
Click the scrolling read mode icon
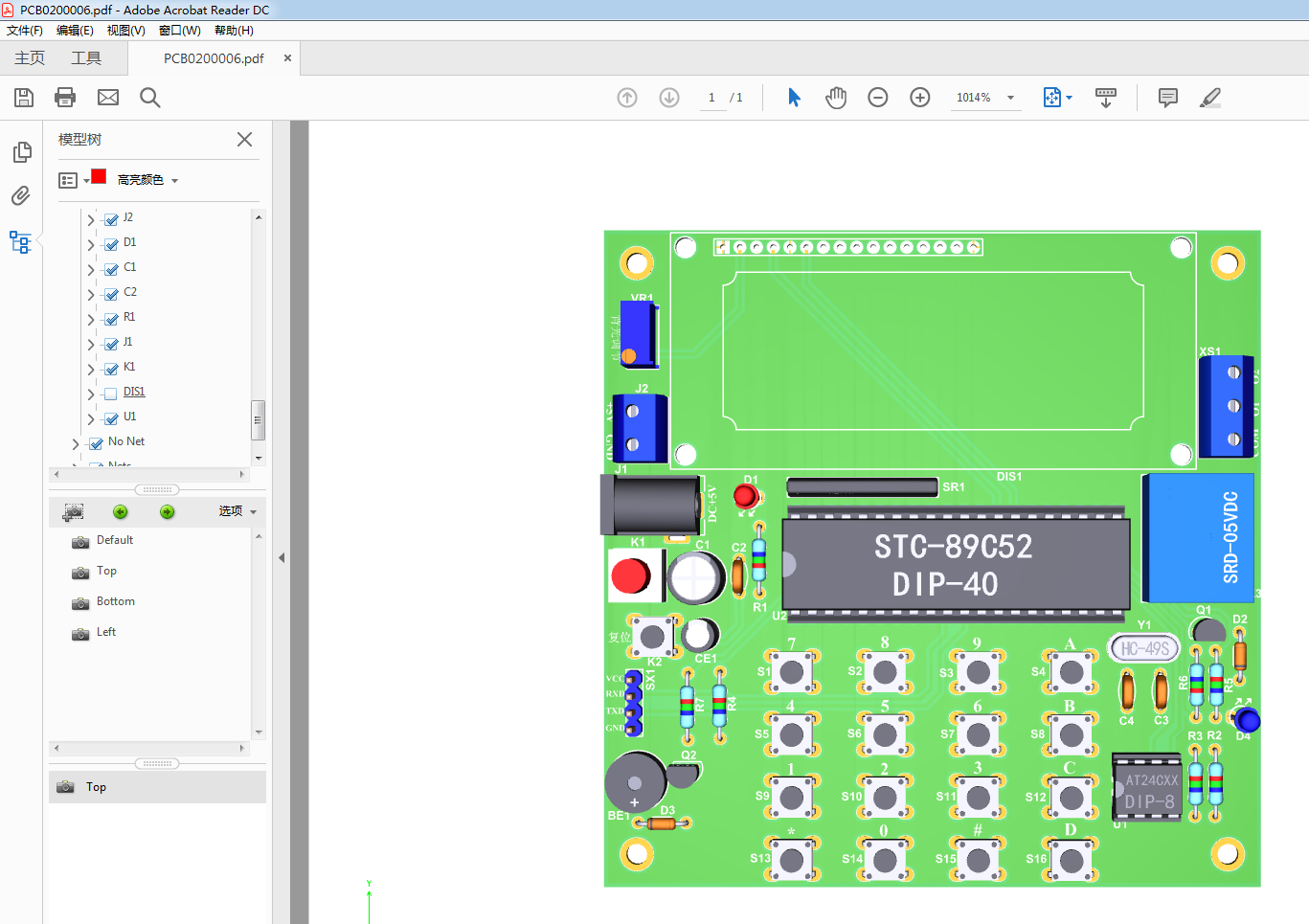pos(1106,98)
